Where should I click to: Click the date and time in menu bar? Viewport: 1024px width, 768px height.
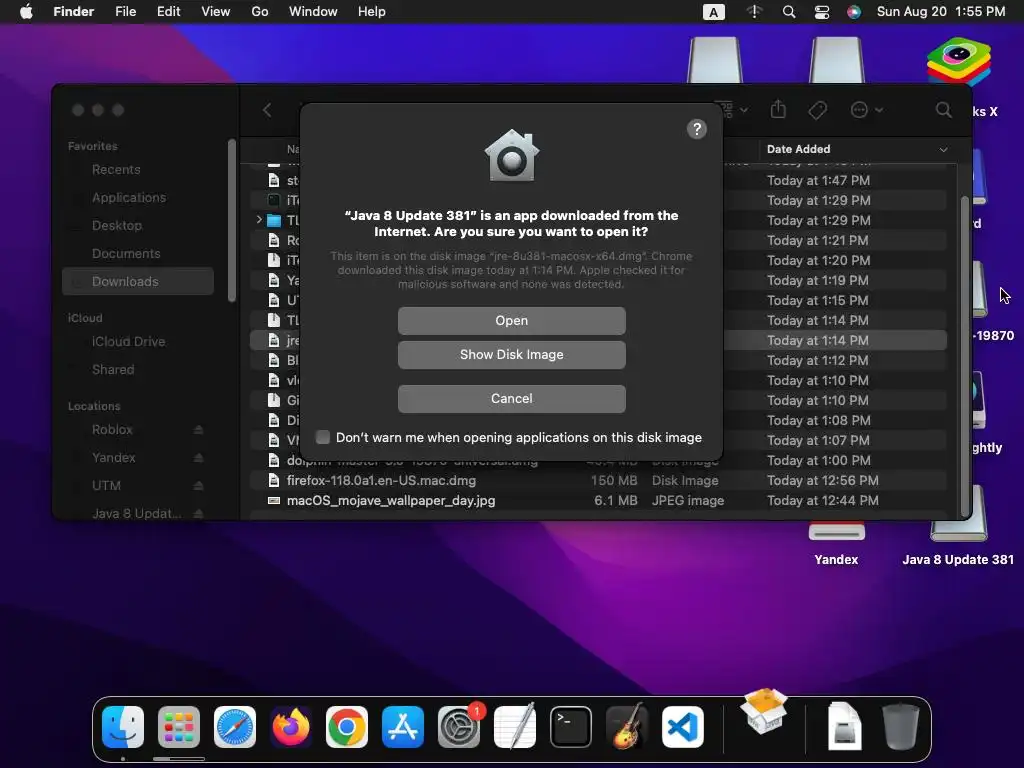click(941, 12)
